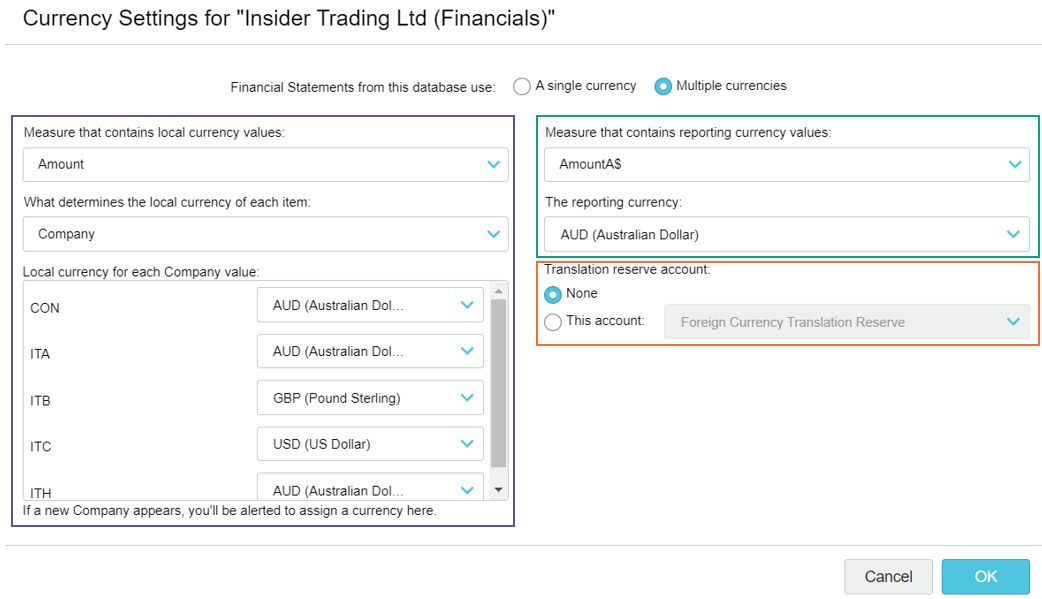Open ITC's 'USD (US Dollar)' currency dropdown
This screenshot has width=1042, height=599.
coord(370,444)
